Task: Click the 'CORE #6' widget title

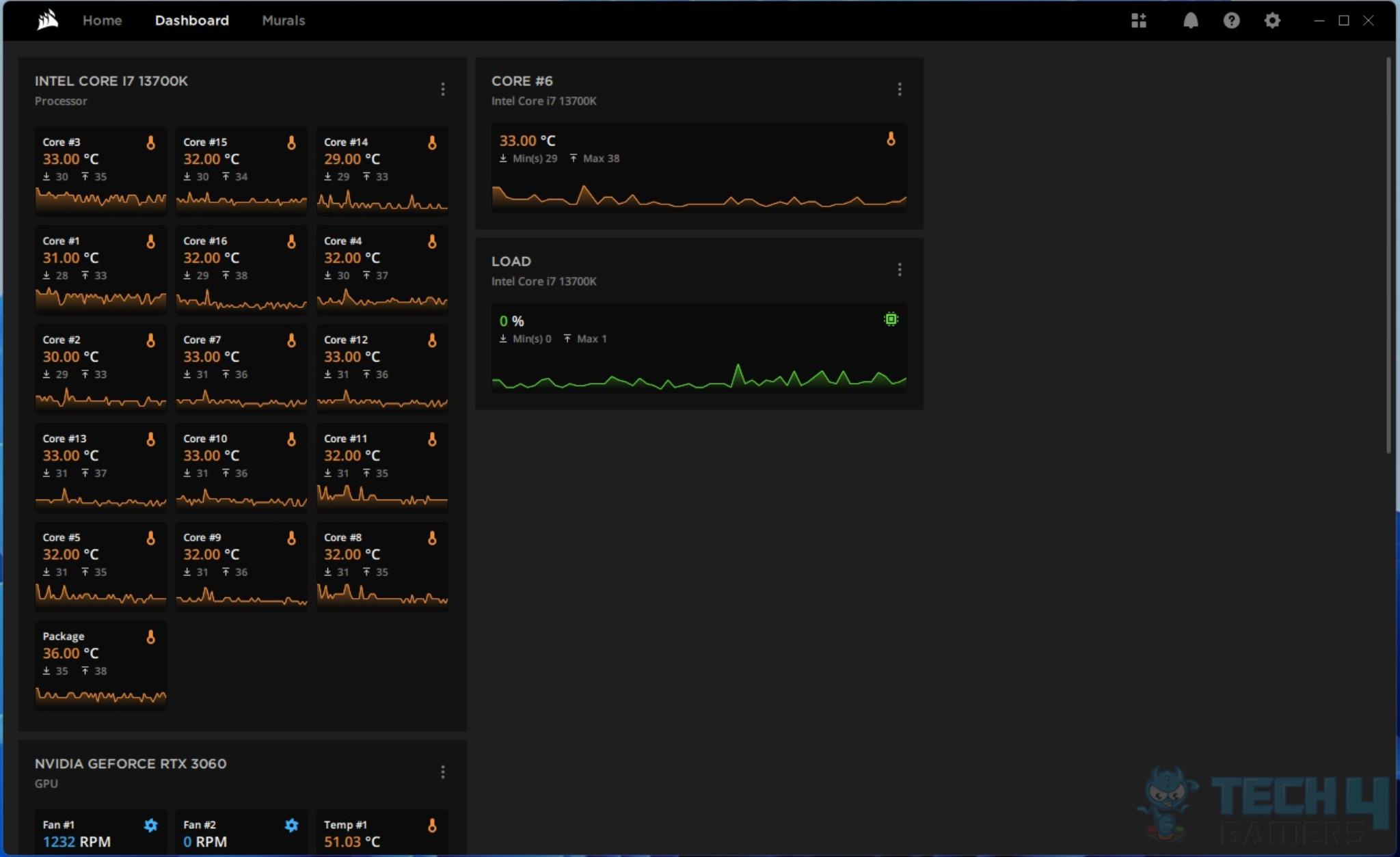Action: pyautogui.click(x=522, y=81)
